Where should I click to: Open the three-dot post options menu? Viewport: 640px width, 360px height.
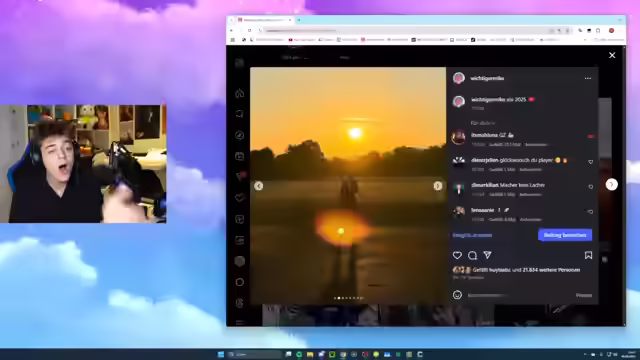pos(588,78)
